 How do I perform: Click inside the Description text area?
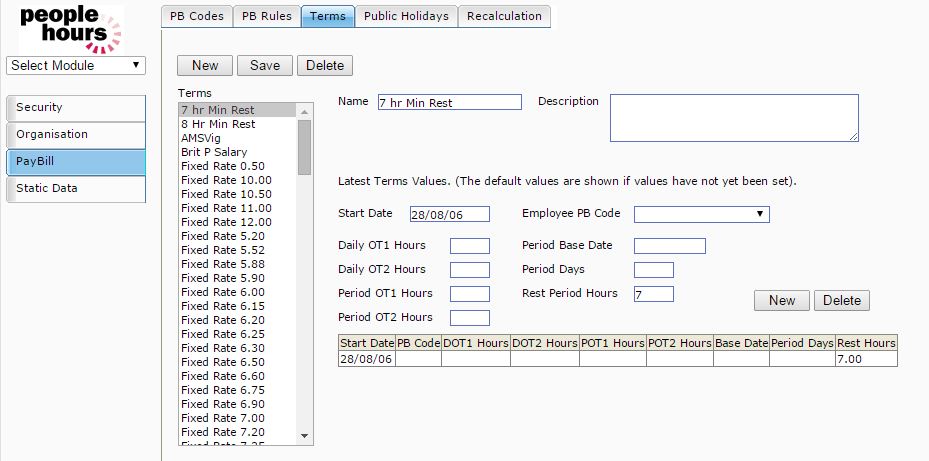733,117
